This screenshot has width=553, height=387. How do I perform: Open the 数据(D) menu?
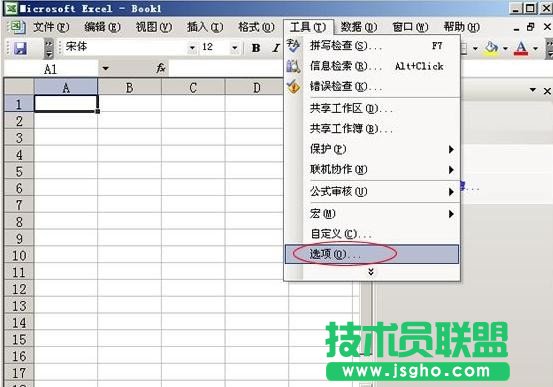359,27
